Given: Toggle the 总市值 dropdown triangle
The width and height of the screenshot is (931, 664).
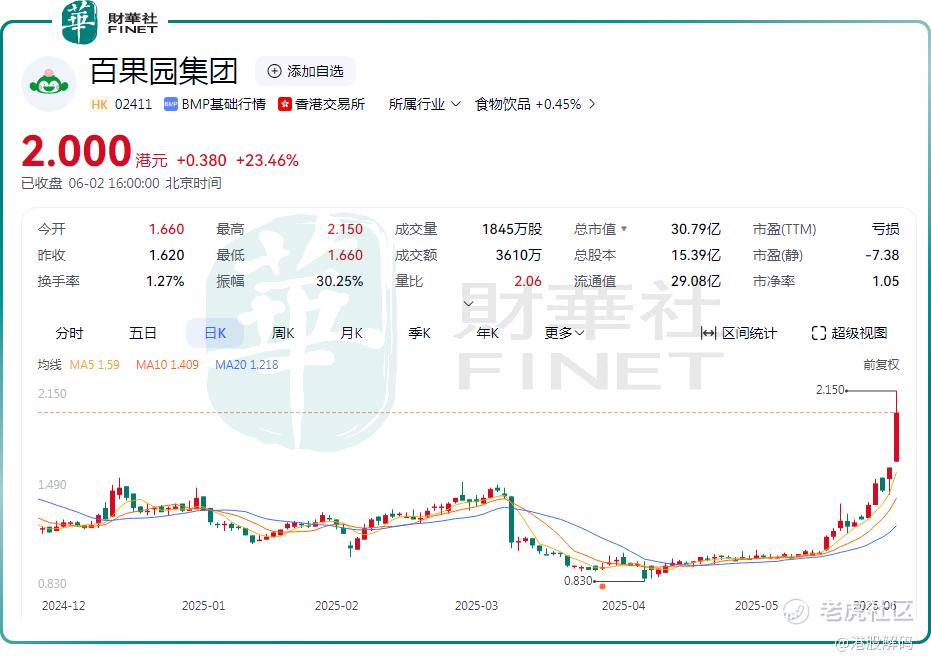Looking at the screenshot, I should pyautogui.click(x=623, y=229).
